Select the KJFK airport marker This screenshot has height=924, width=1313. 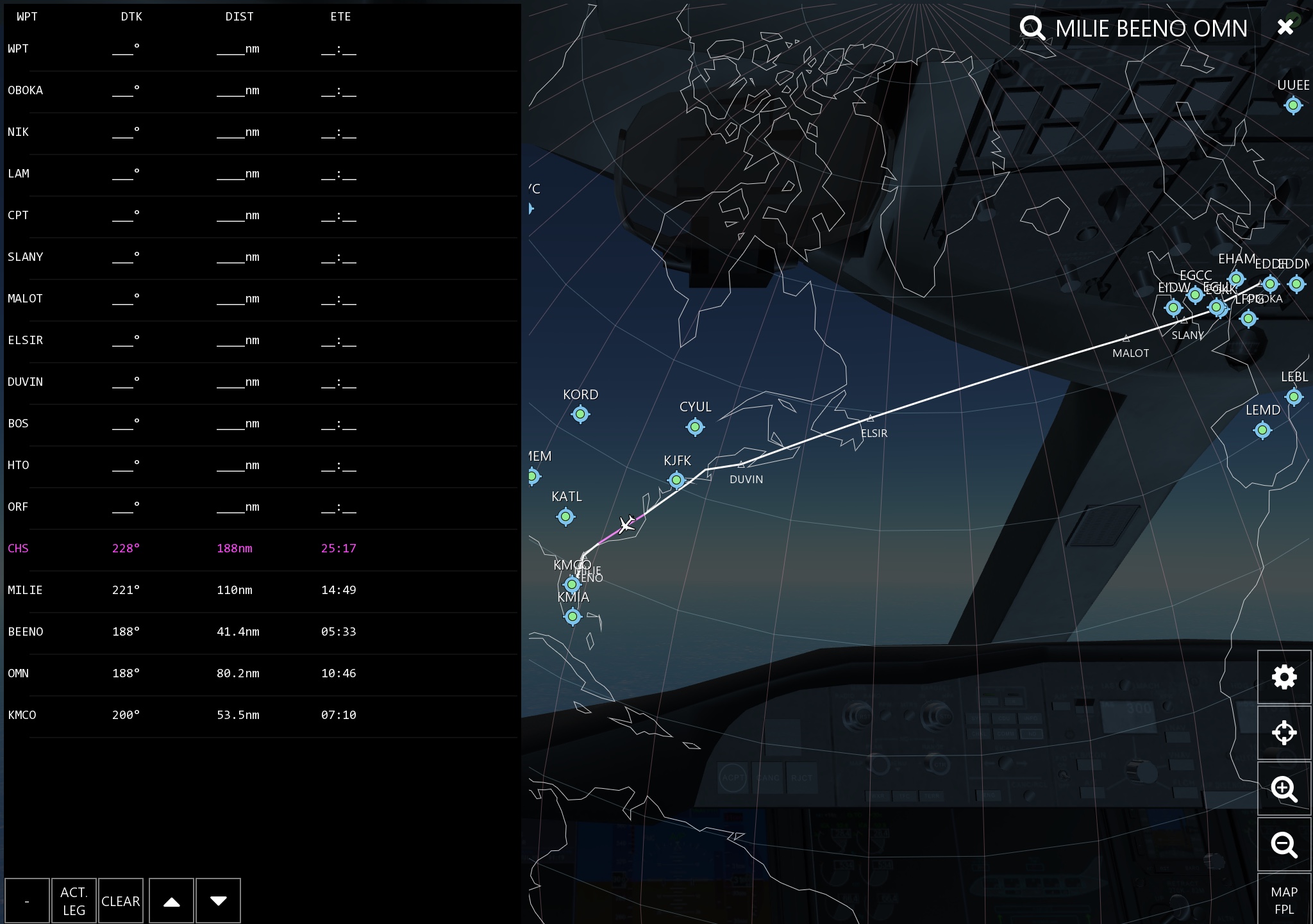coord(676,479)
